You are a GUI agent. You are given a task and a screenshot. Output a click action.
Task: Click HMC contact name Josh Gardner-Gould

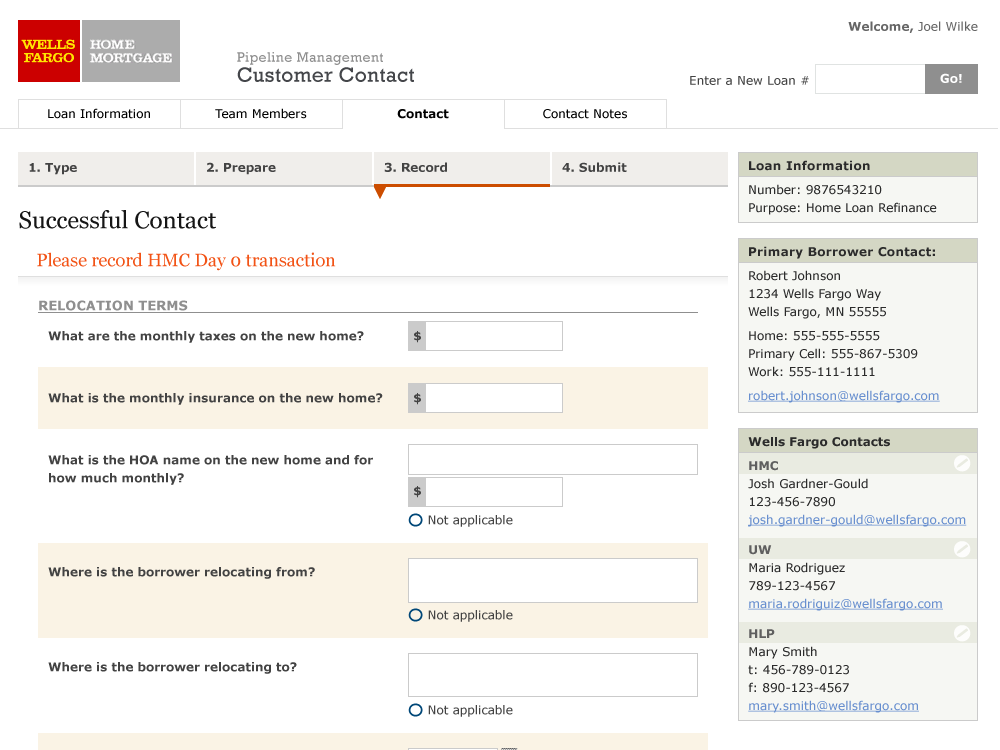[807, 483]
